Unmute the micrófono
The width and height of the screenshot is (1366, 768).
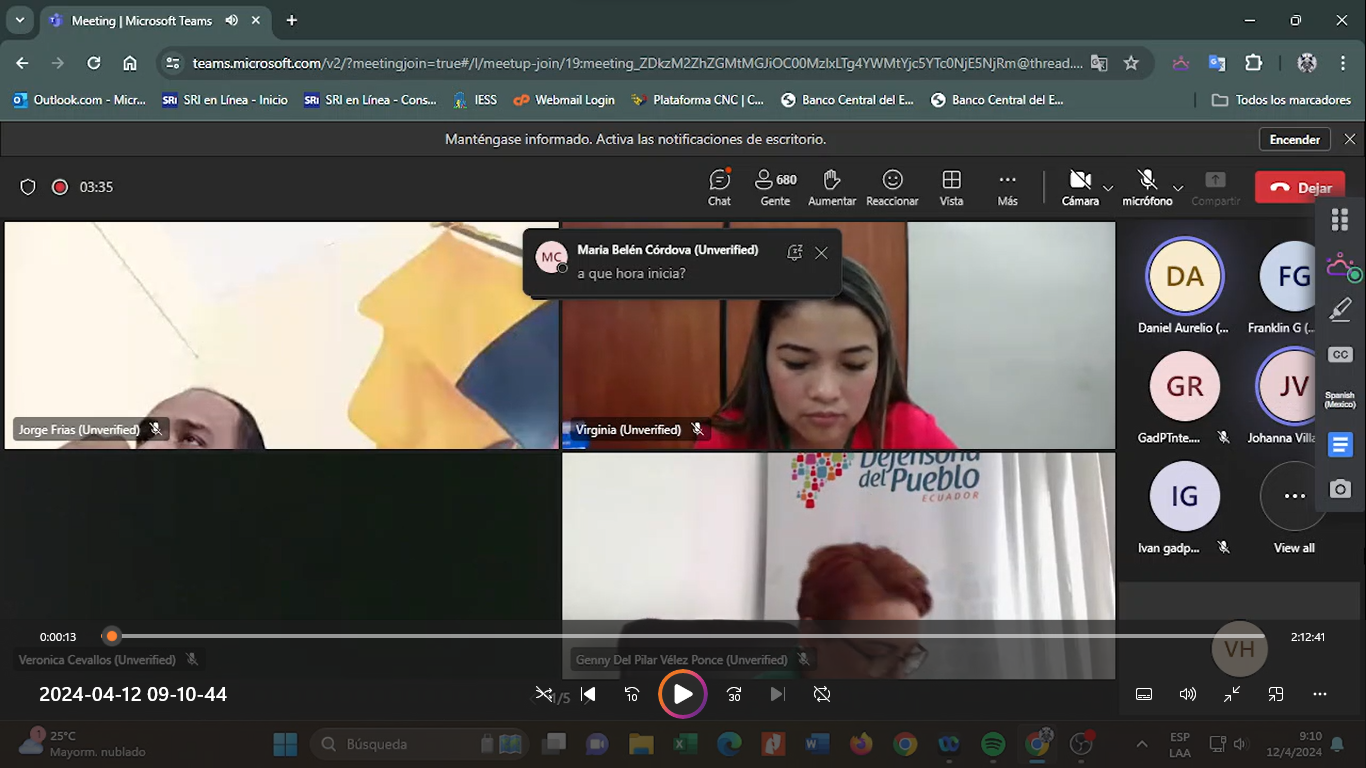coord(1147,186)
